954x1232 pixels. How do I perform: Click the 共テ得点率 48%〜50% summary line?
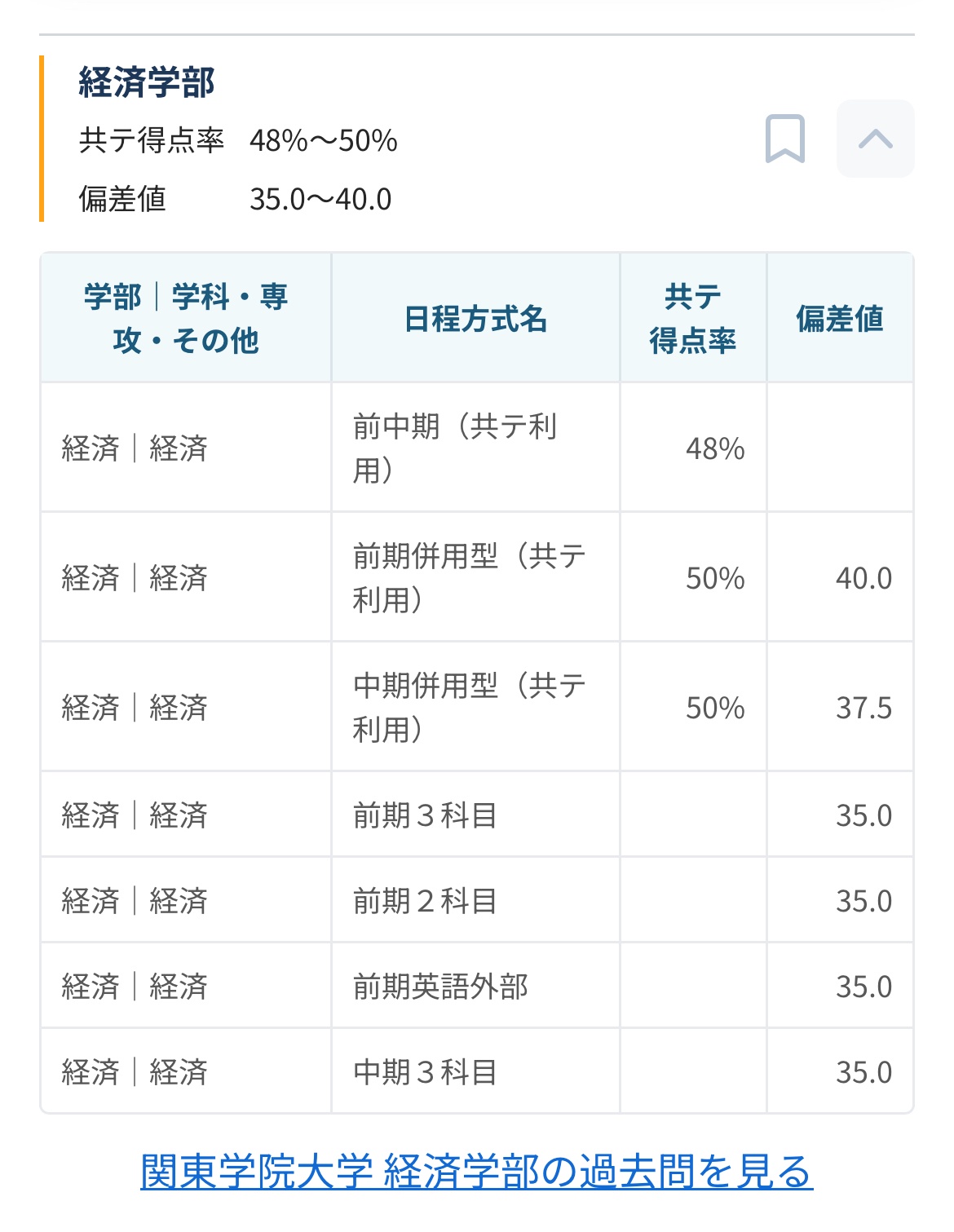[x=238, y=140]
